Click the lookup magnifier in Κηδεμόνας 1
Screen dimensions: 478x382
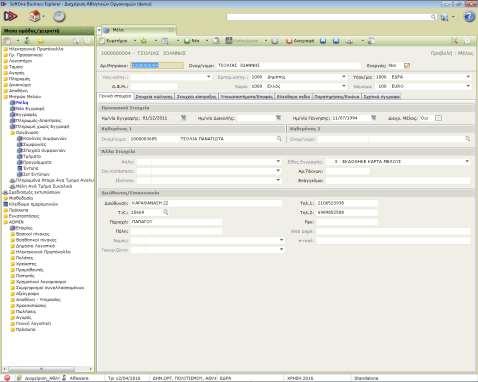point(279,138)
